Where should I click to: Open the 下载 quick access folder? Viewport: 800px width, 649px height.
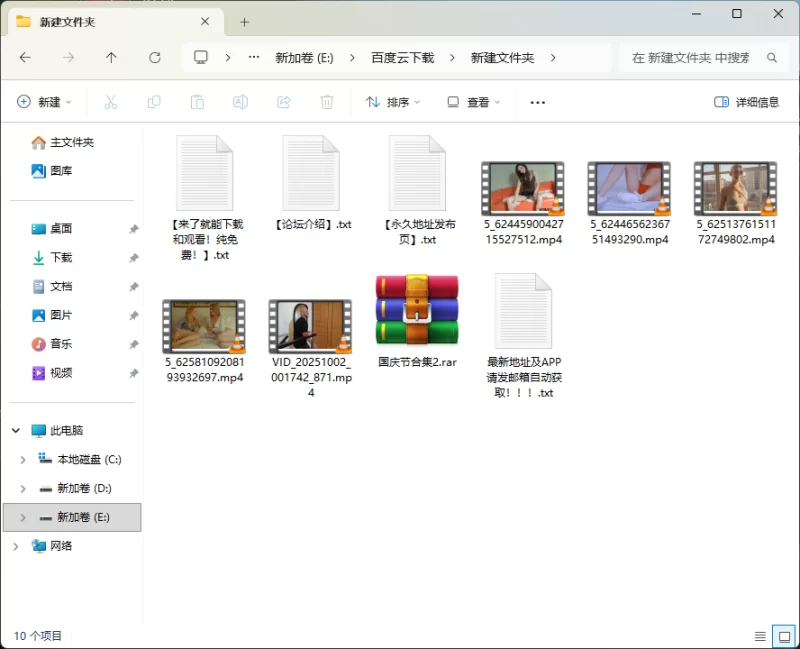pos(61,258)
